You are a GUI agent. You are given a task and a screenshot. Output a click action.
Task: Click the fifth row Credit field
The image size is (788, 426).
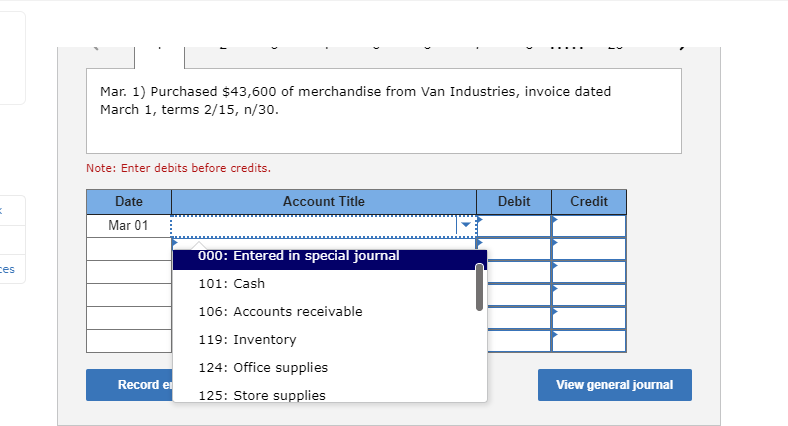pyautogui.click(x=589, y=318)
